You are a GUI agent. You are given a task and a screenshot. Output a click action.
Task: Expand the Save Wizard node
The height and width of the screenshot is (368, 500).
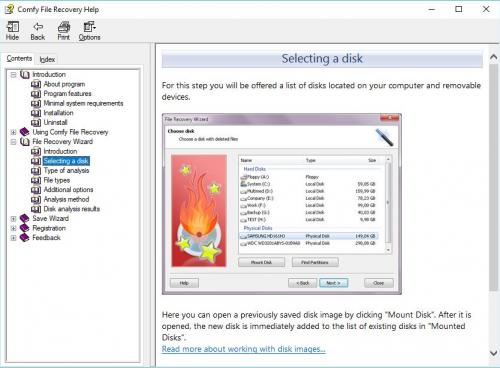click(13, 219)
